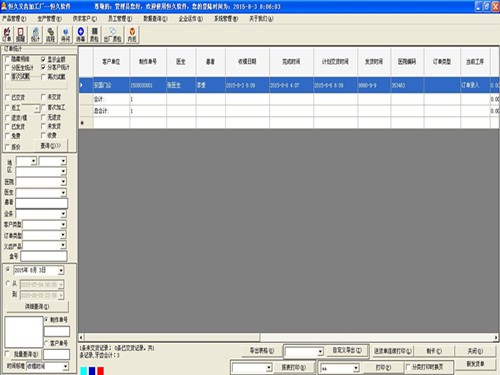Click the 出厂质检 toolbar icon
This screenshot has width=500, height=375.
click(113, 35)
